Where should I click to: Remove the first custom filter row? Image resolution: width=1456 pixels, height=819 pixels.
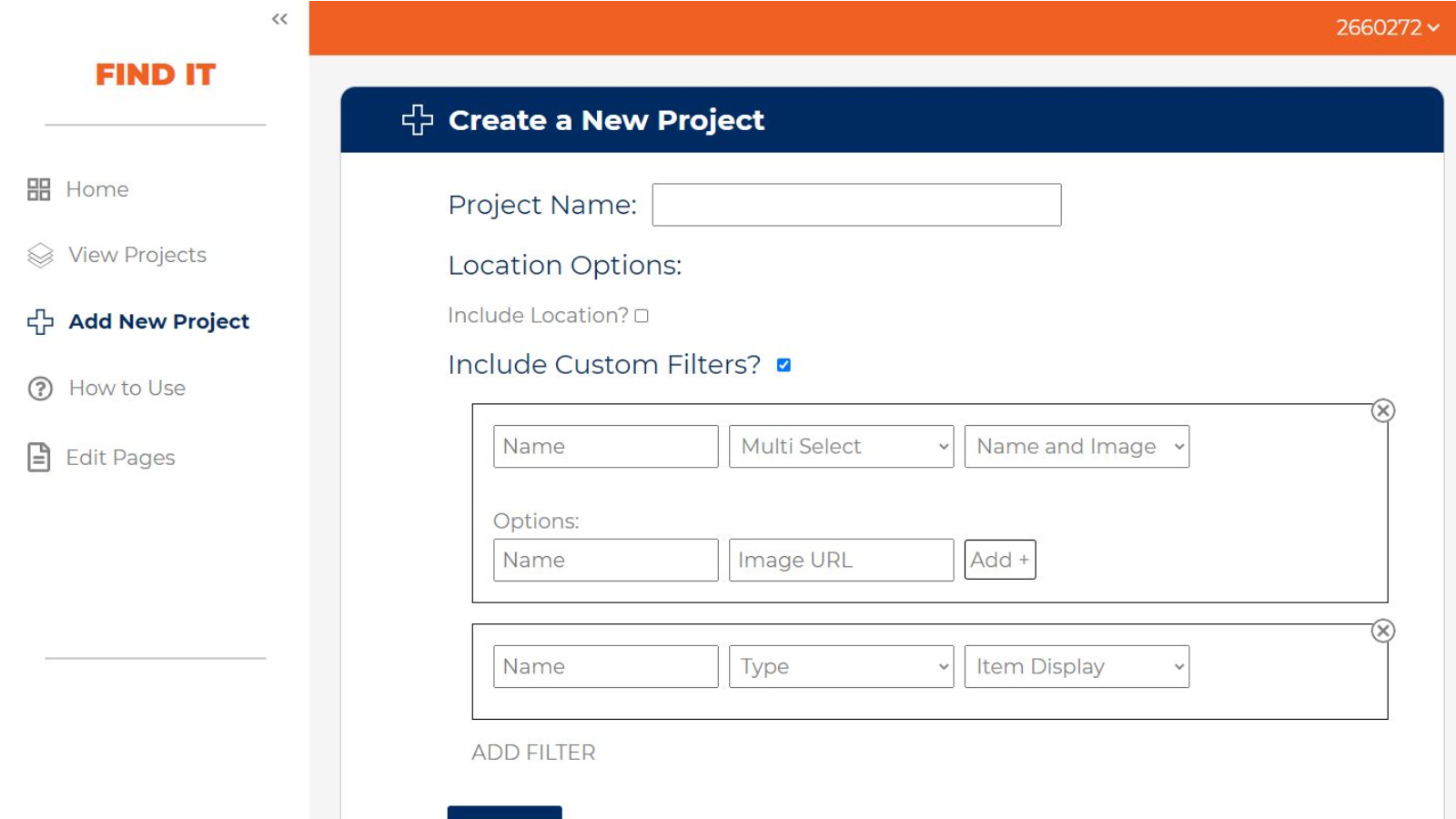[1383, 410]
